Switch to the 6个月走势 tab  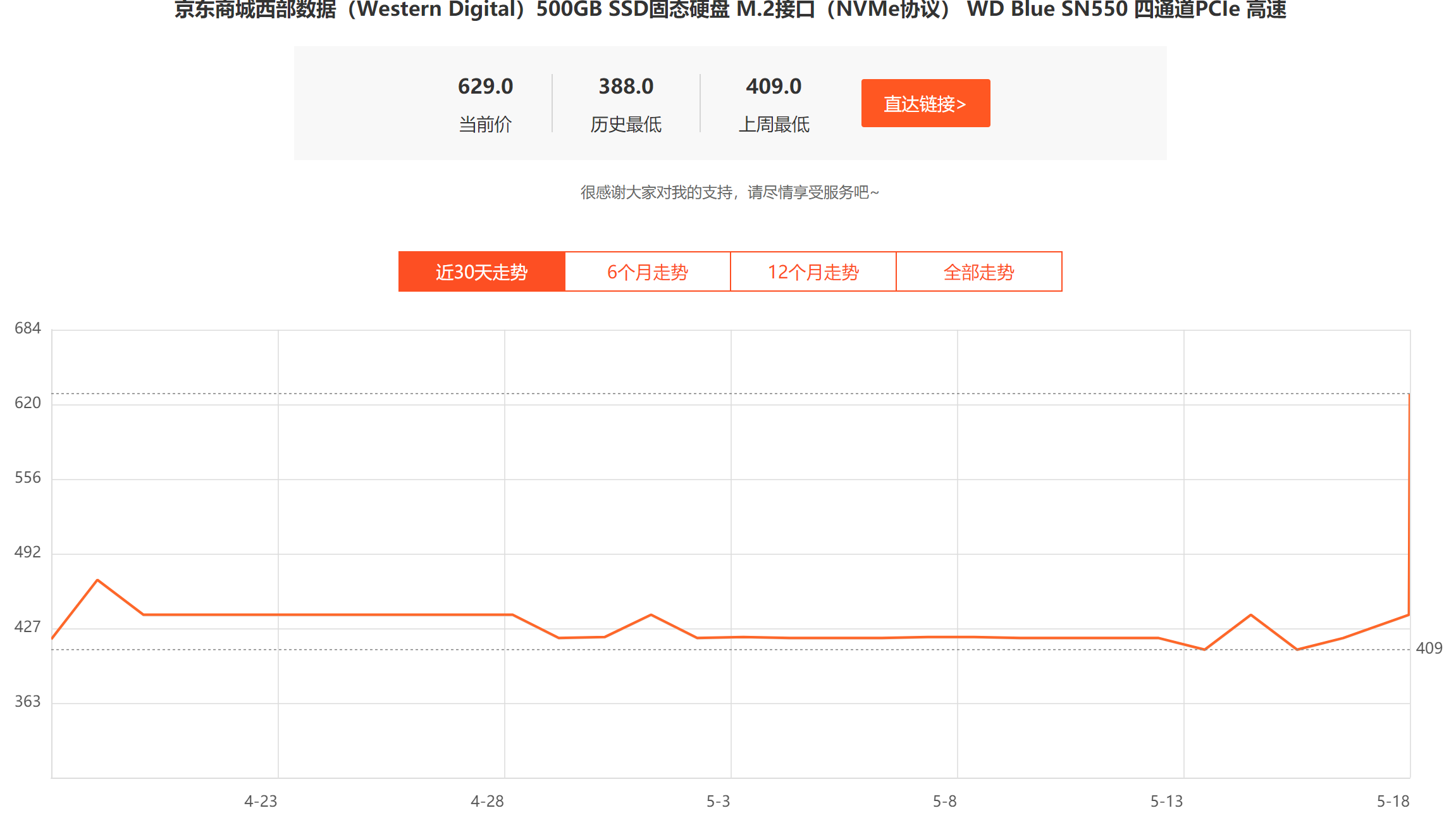[647, 272]
